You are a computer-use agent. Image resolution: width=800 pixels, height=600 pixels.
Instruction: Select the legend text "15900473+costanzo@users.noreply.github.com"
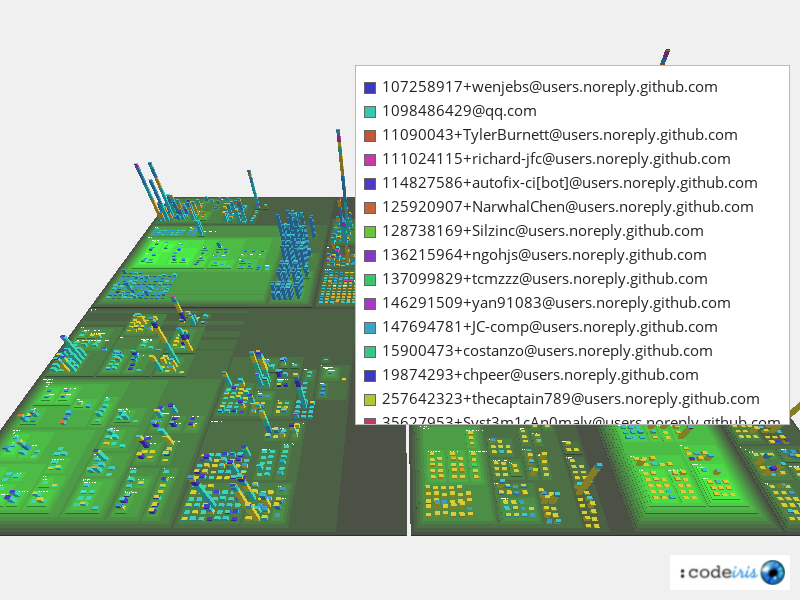coord(547,351)
